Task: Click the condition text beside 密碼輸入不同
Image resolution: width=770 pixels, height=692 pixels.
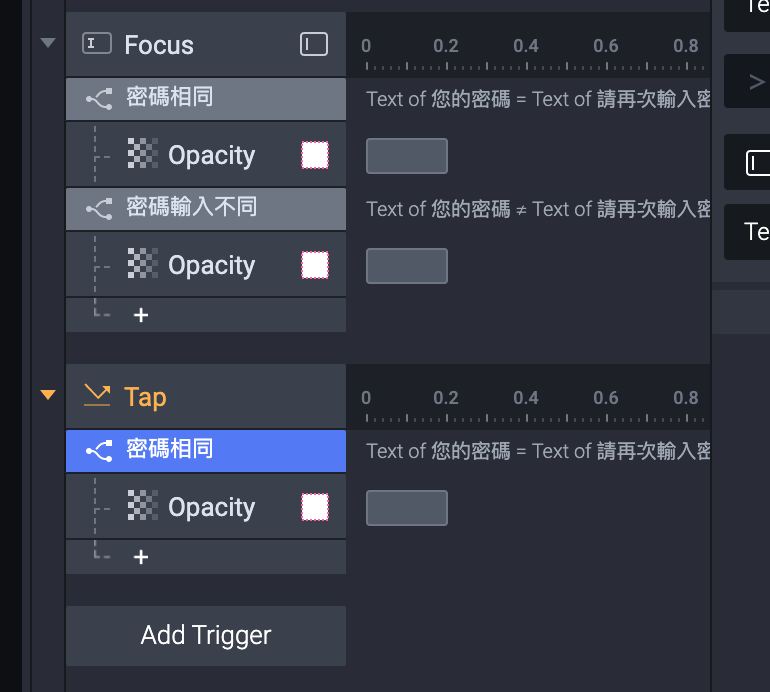Action: [538, 209]
